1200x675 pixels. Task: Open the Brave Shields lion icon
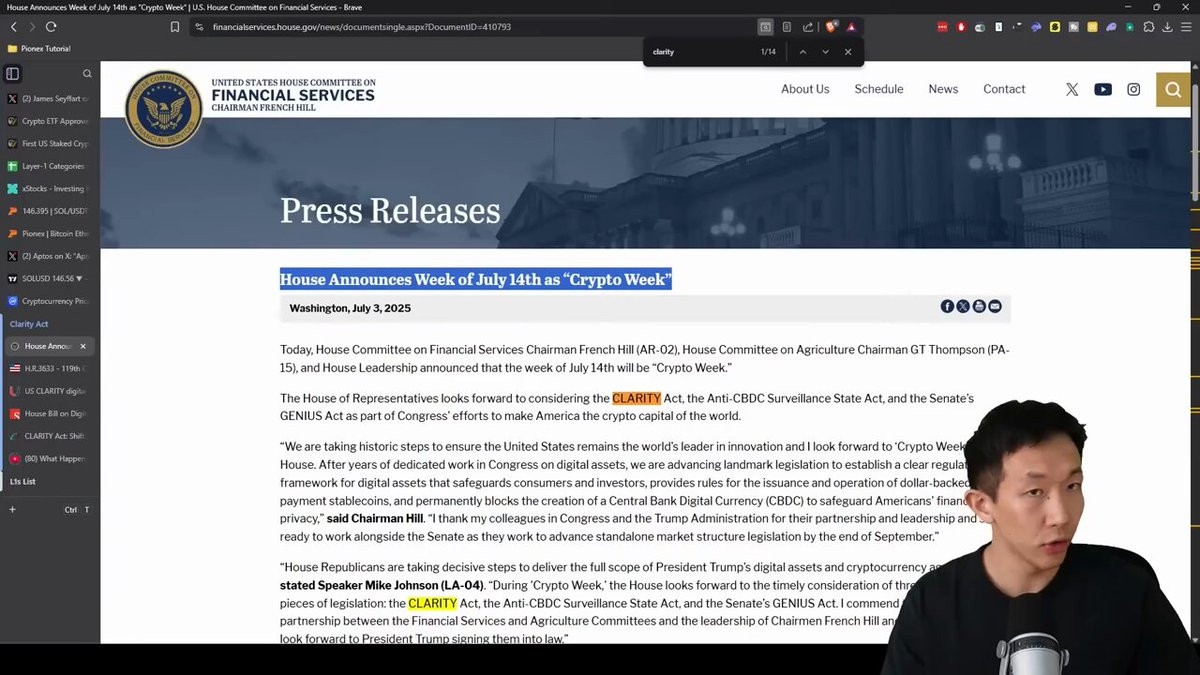pyautogui.click(x=831, y=27)
